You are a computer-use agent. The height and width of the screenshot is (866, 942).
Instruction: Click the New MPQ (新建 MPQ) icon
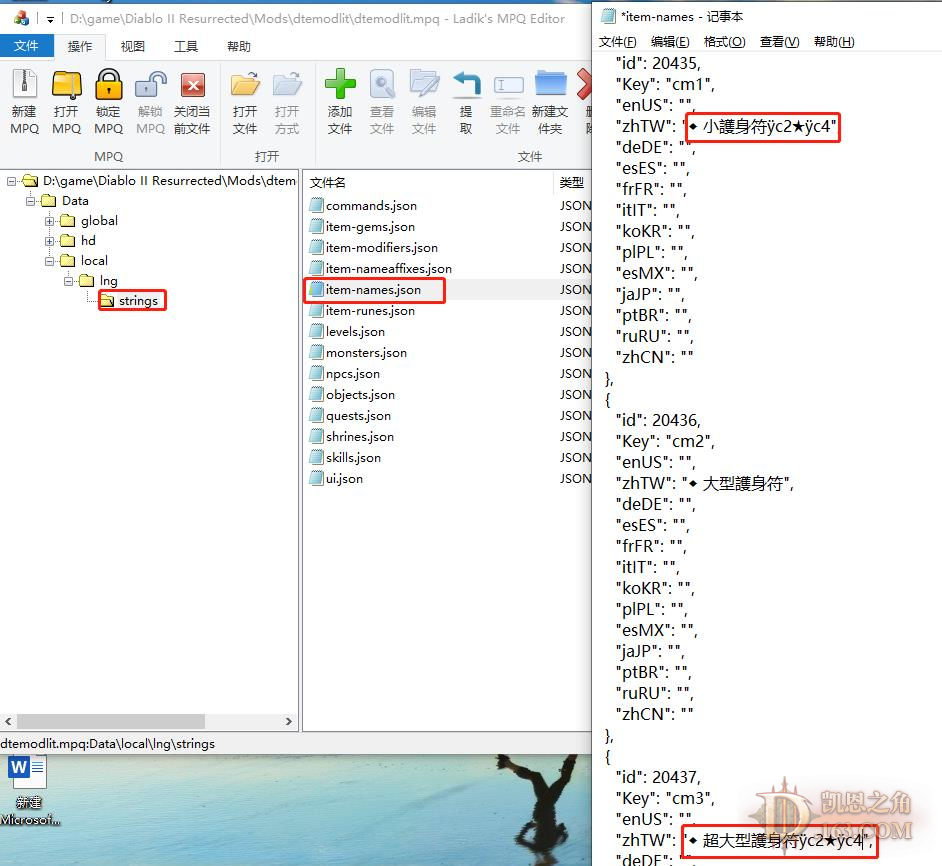tap(25, 84)
